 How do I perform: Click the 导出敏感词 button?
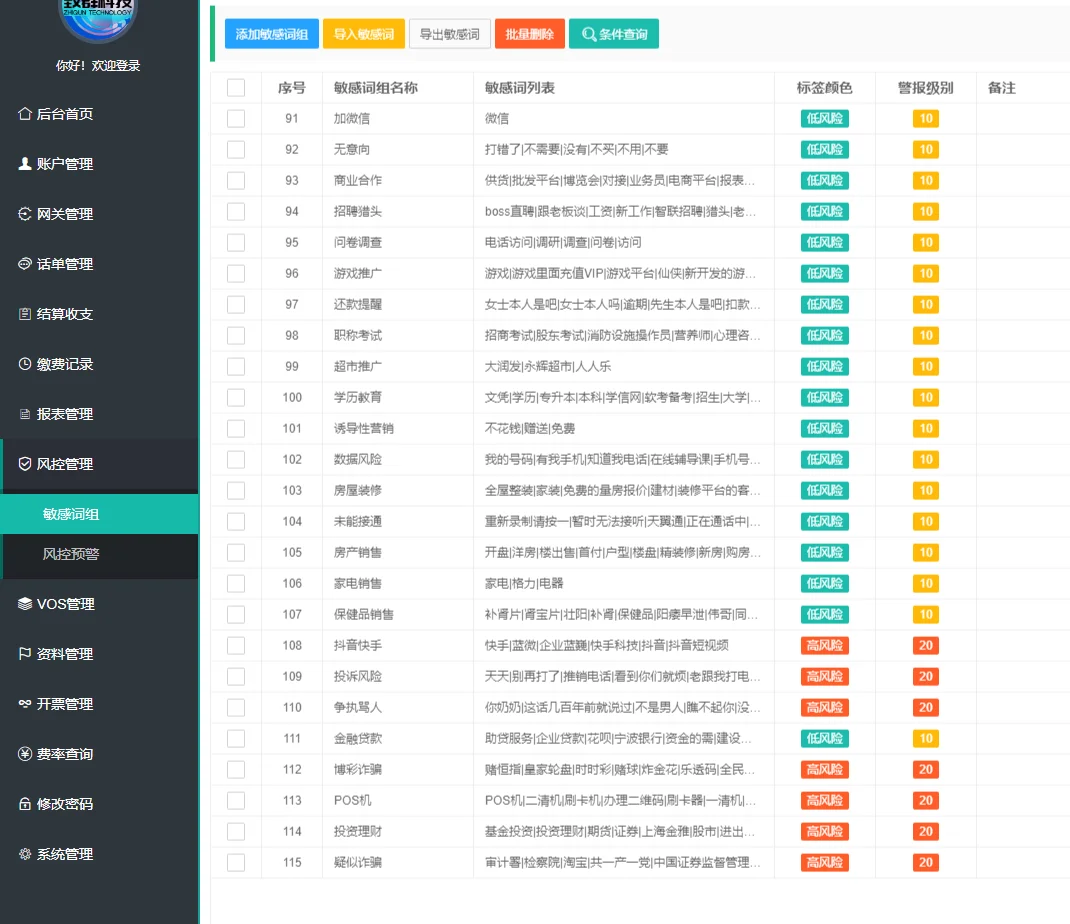pos(450,34)
